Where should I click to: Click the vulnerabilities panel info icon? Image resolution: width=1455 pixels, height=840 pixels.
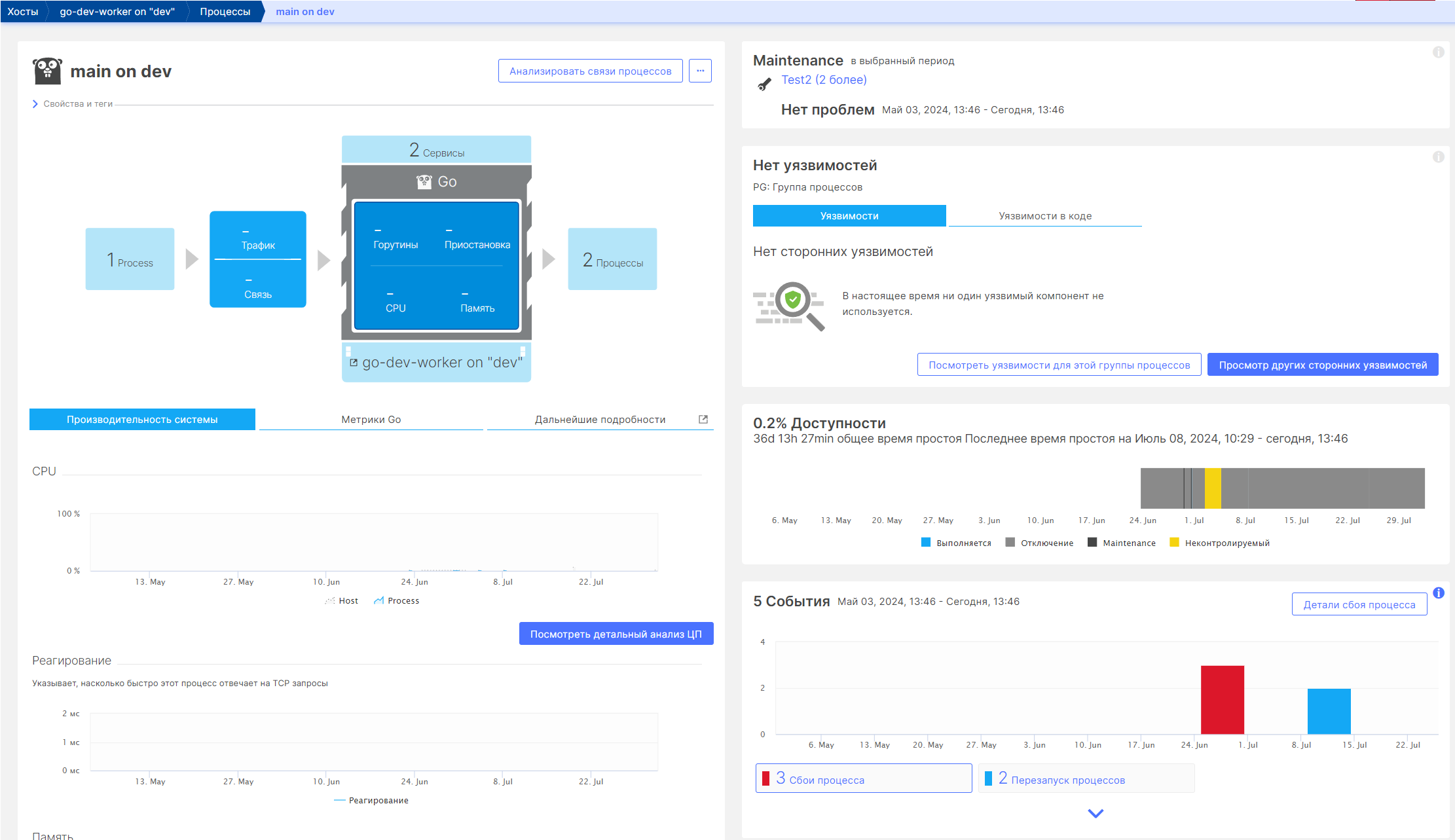point(1438,157)
